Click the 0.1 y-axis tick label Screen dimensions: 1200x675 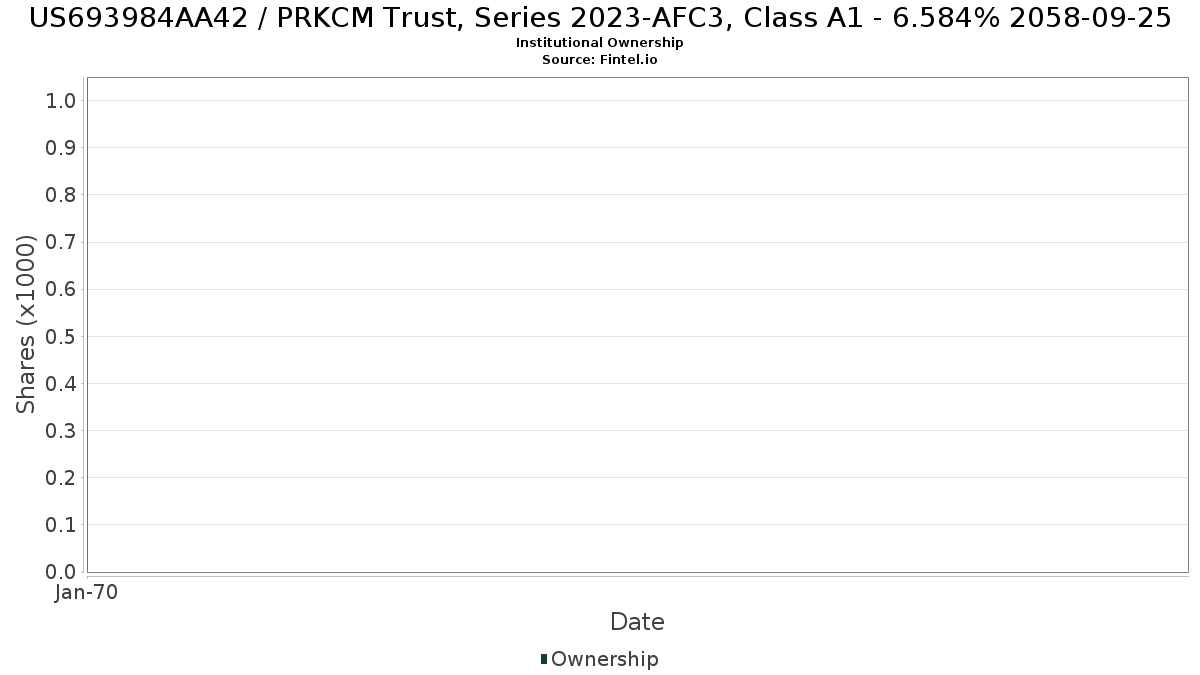click(x=61, y=524)
